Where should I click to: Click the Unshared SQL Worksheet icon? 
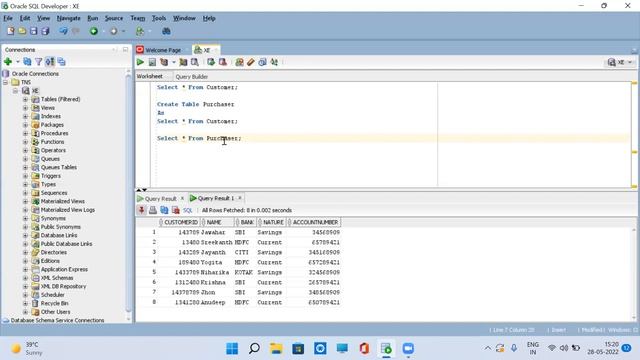point(239,62)
